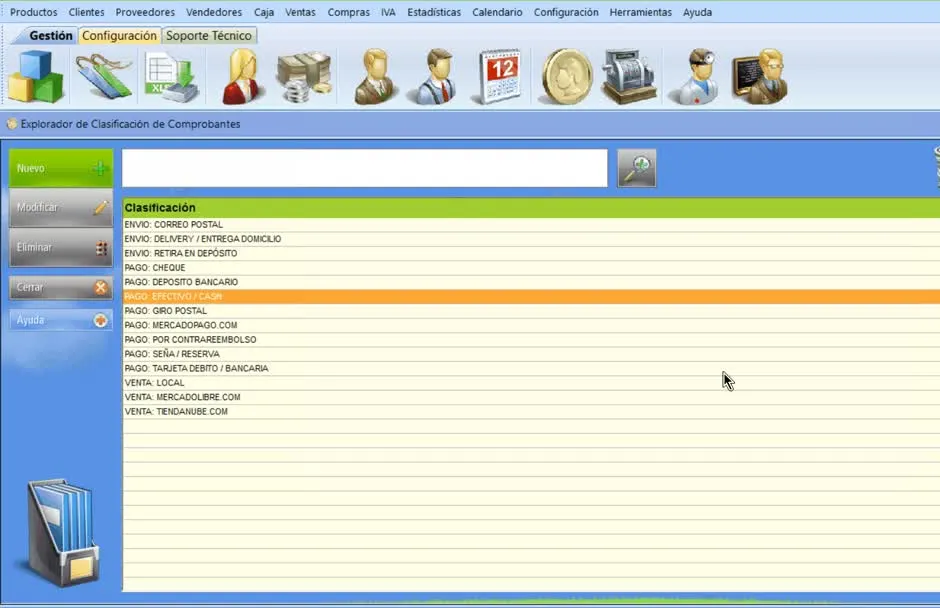The image size is (940, 608).
Task: Open the products colored cubes icon
Action: (x=36, y=76)
